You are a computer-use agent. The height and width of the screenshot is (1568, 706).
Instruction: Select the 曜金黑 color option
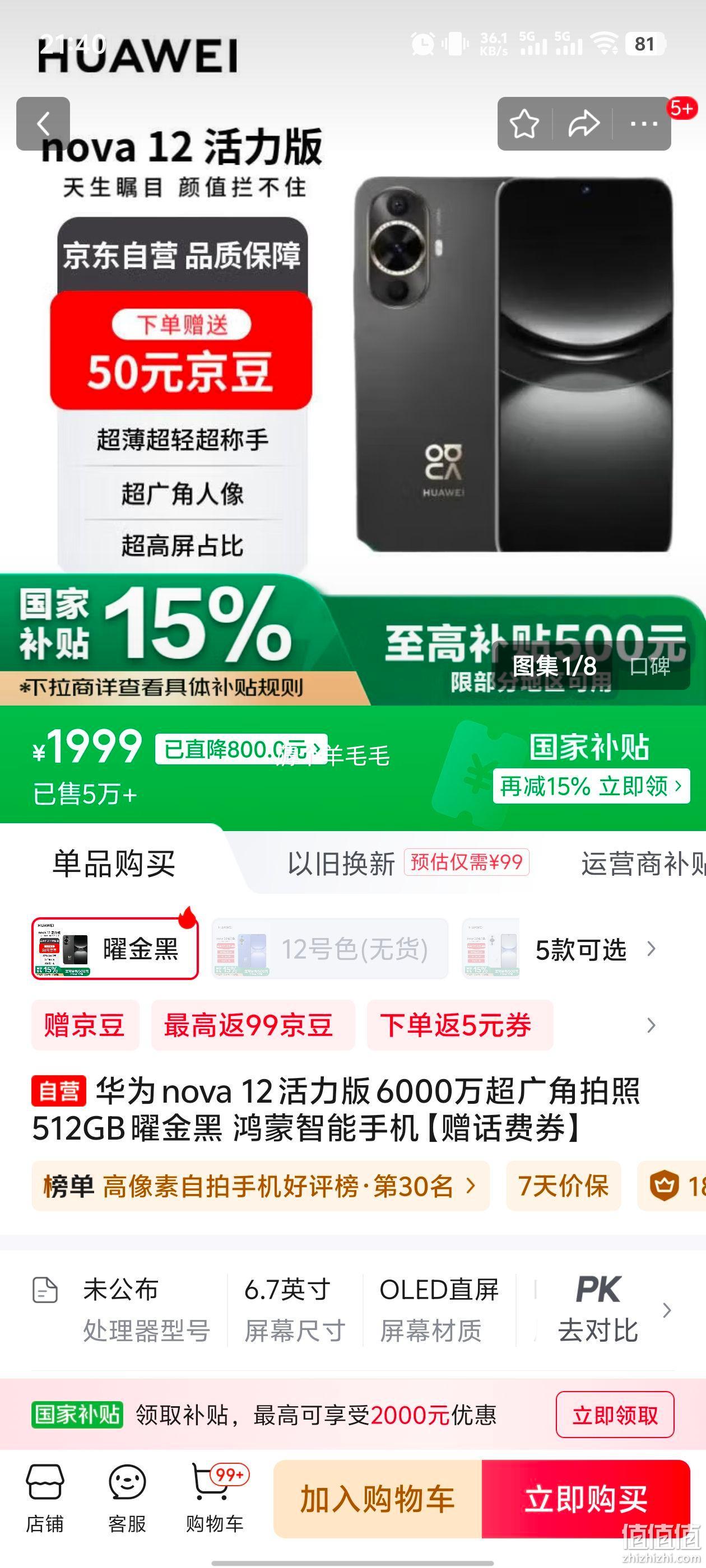point(115,949)
